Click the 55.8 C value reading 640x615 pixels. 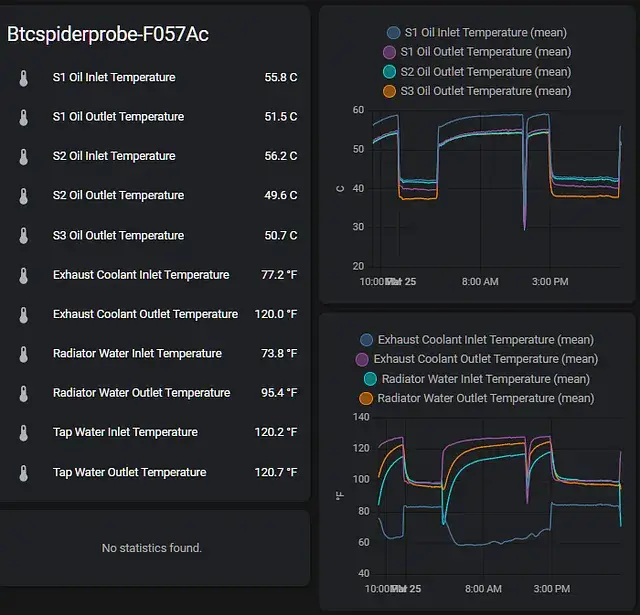tap(280, 78)
